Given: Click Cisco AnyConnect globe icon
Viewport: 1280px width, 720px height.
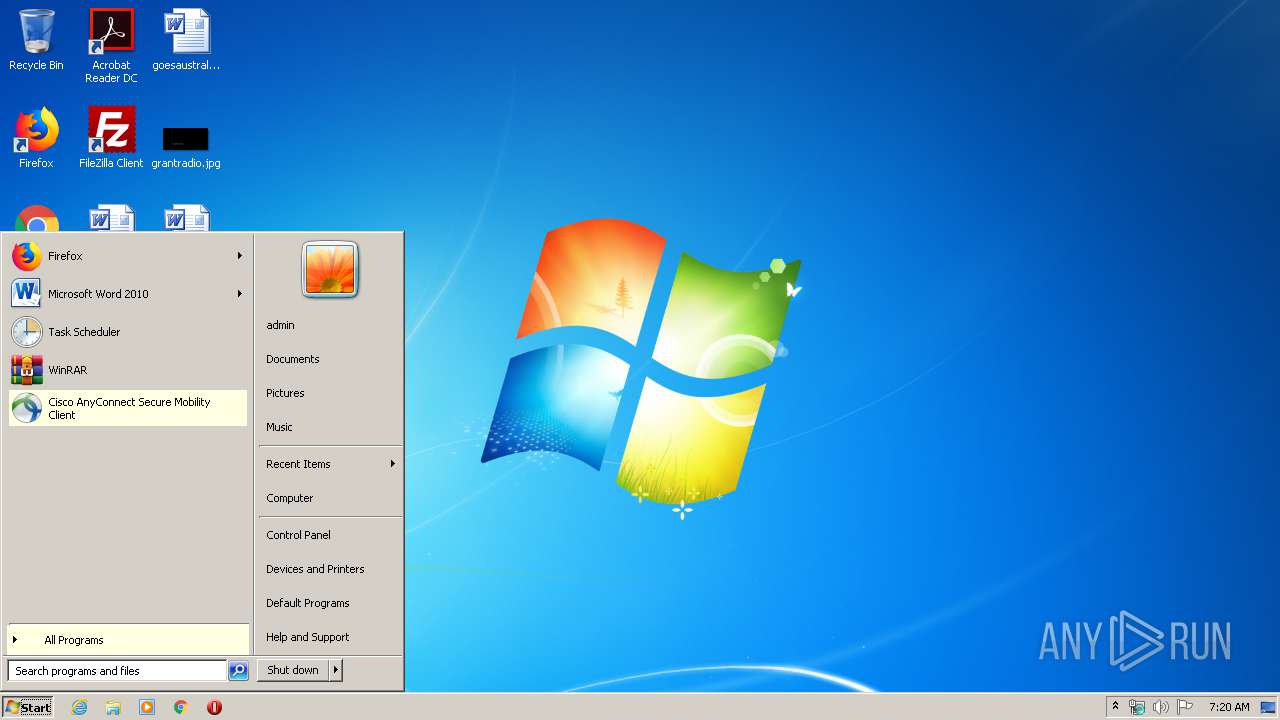Looking at the screenshot, I should pyautogui.click(x=27, y=408).
